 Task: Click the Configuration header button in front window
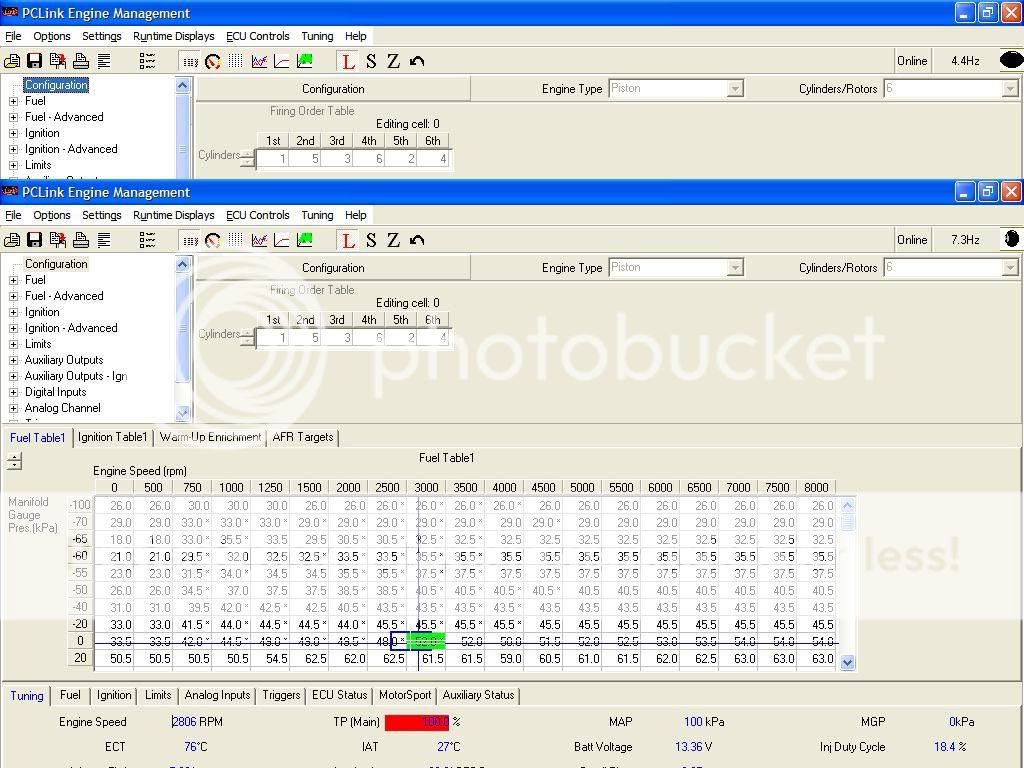[x=333, y=268]
